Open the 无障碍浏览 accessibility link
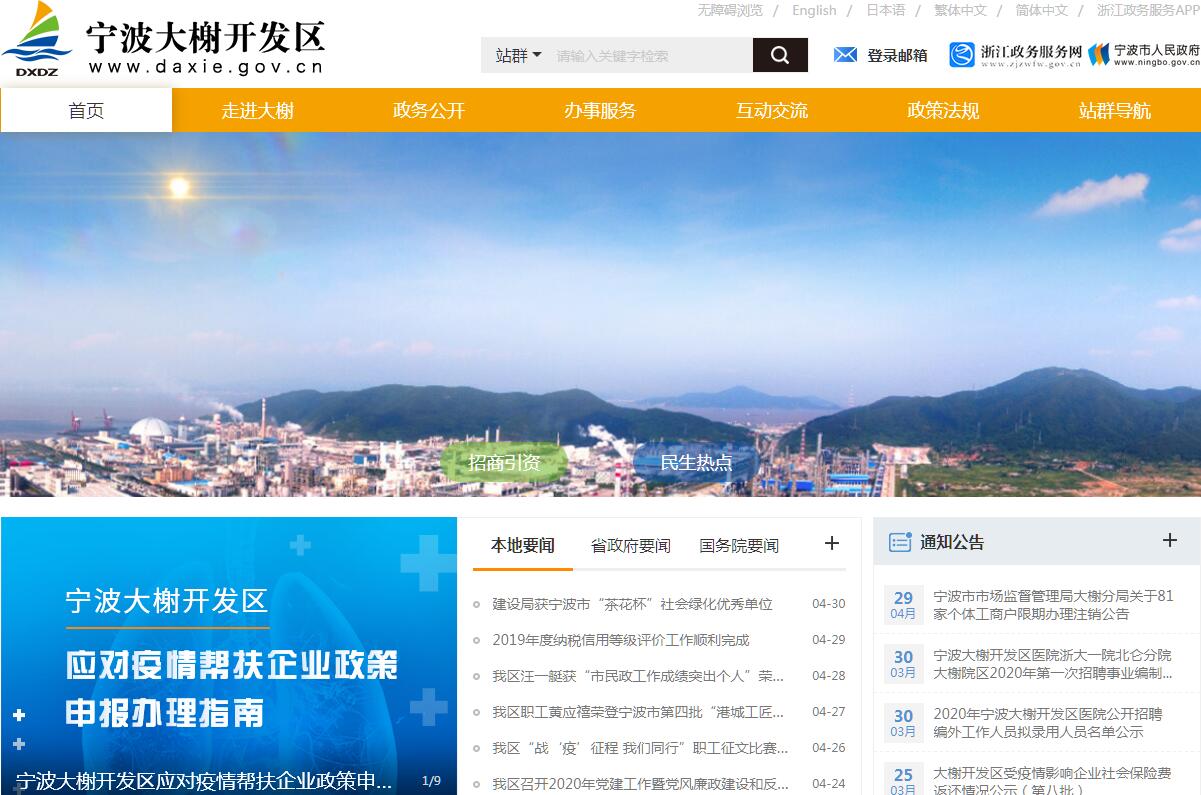 tap(729, 10)
